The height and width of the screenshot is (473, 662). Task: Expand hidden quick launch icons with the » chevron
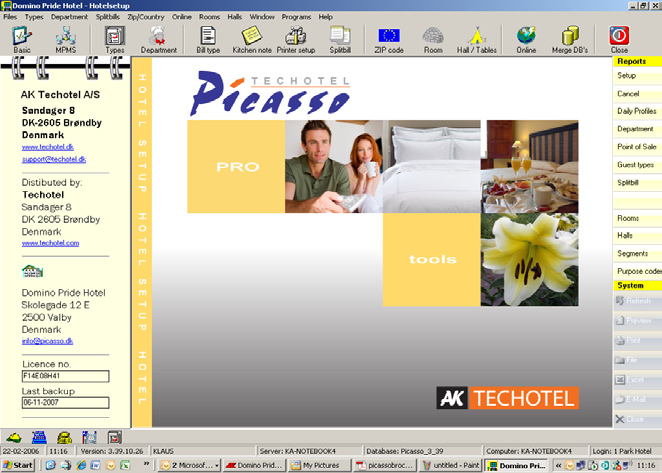click(146, 464)
